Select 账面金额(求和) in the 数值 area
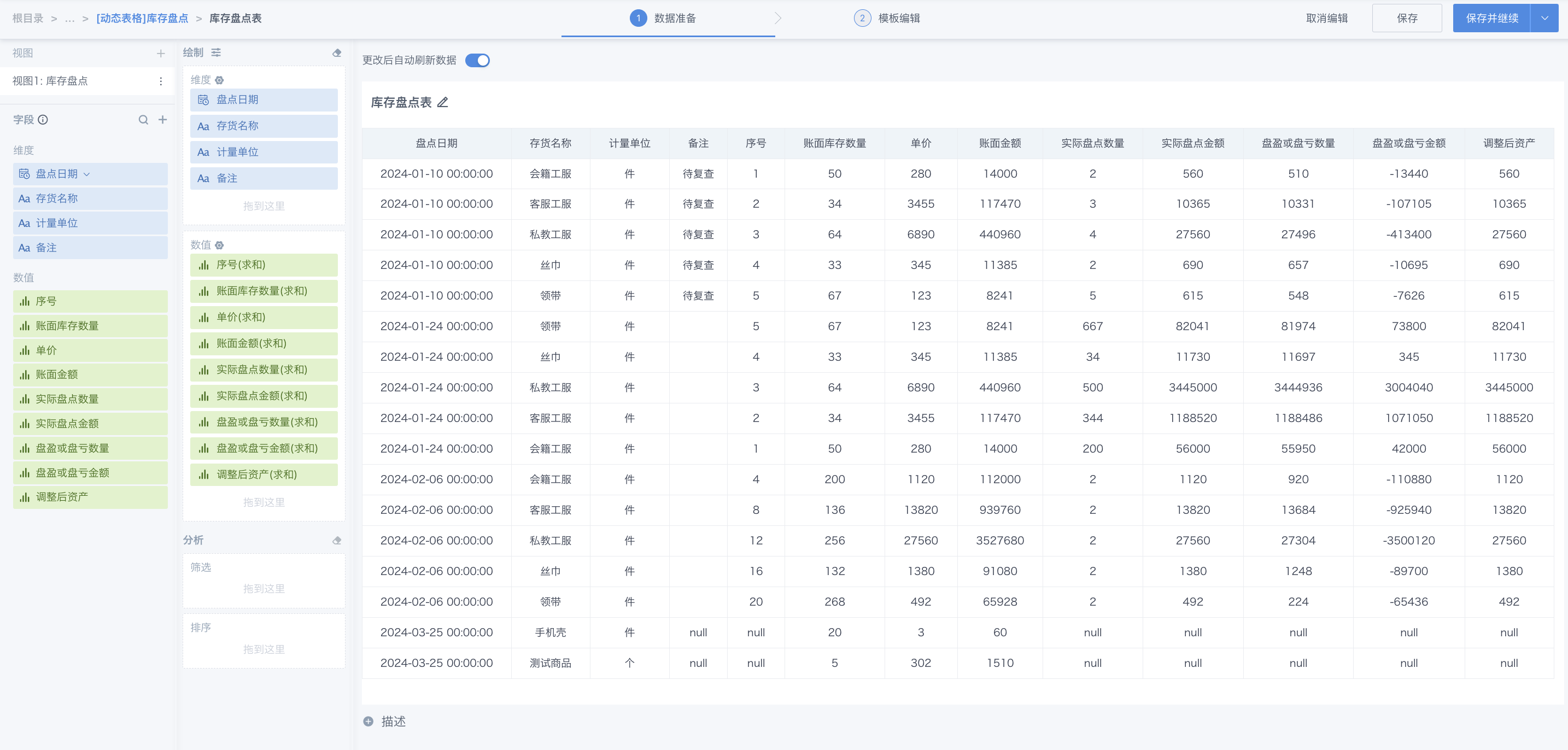 pos(264,343)
